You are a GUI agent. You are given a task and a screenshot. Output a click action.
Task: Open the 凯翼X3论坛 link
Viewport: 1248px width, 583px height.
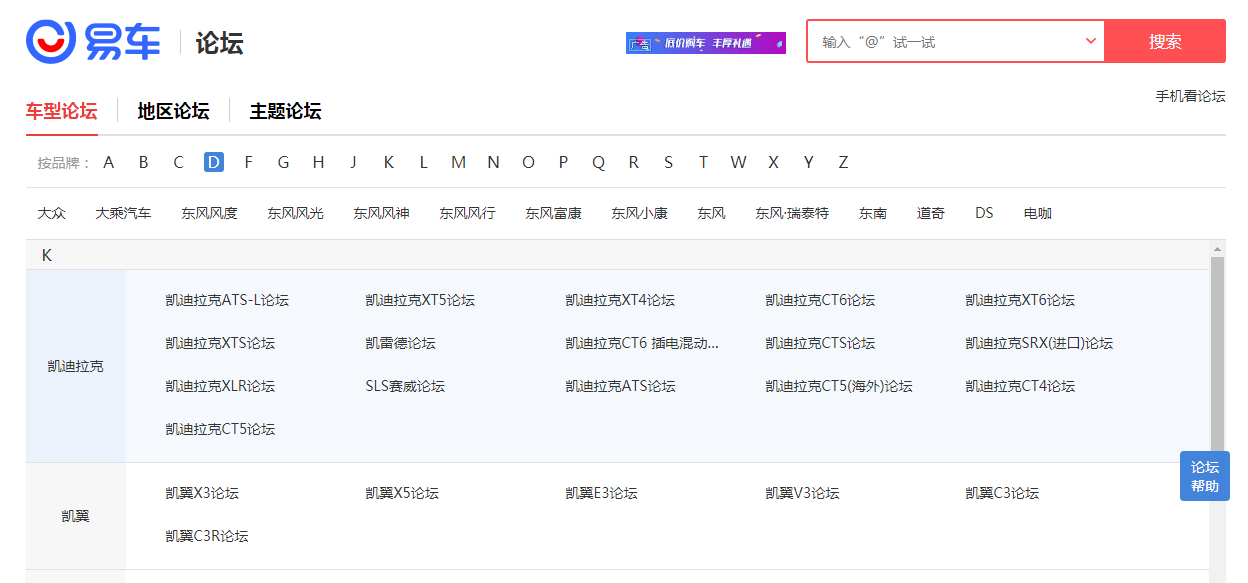(202, 493)
